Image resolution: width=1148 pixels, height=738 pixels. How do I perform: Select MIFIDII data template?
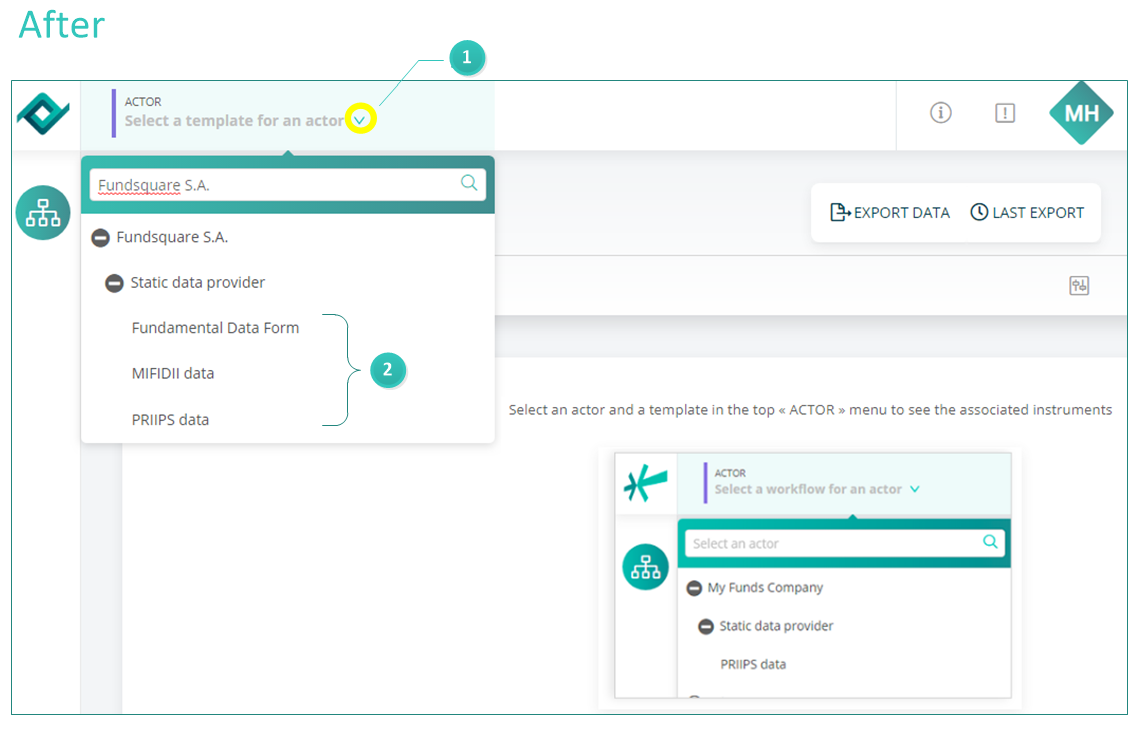tap(173, 373)
